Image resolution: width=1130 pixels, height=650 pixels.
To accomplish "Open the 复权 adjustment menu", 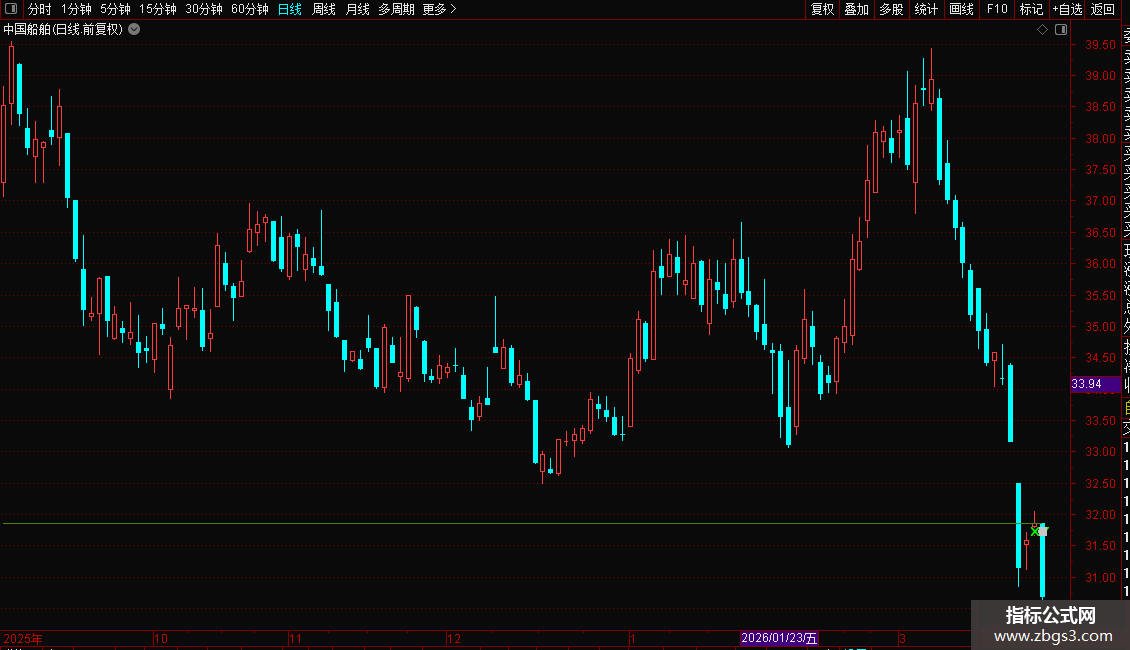I will click(x=822, y=9).
